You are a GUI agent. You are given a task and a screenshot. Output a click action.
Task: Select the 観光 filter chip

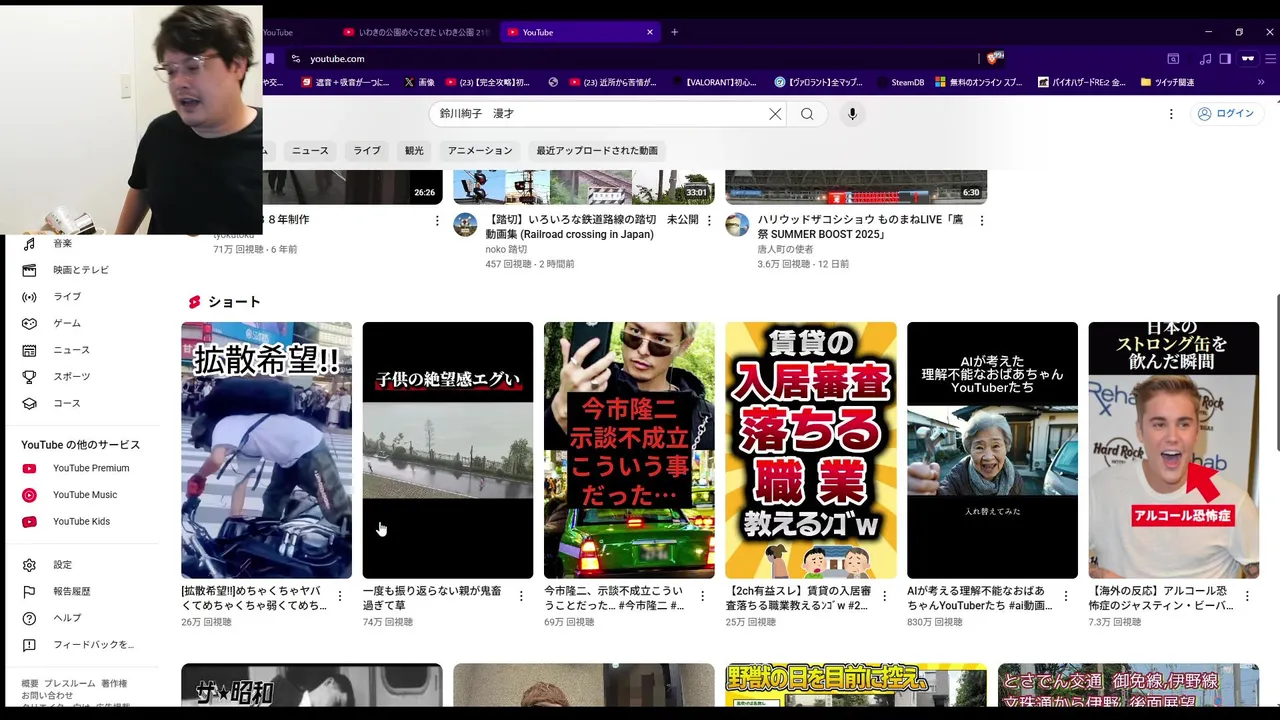tap(414, 150)
